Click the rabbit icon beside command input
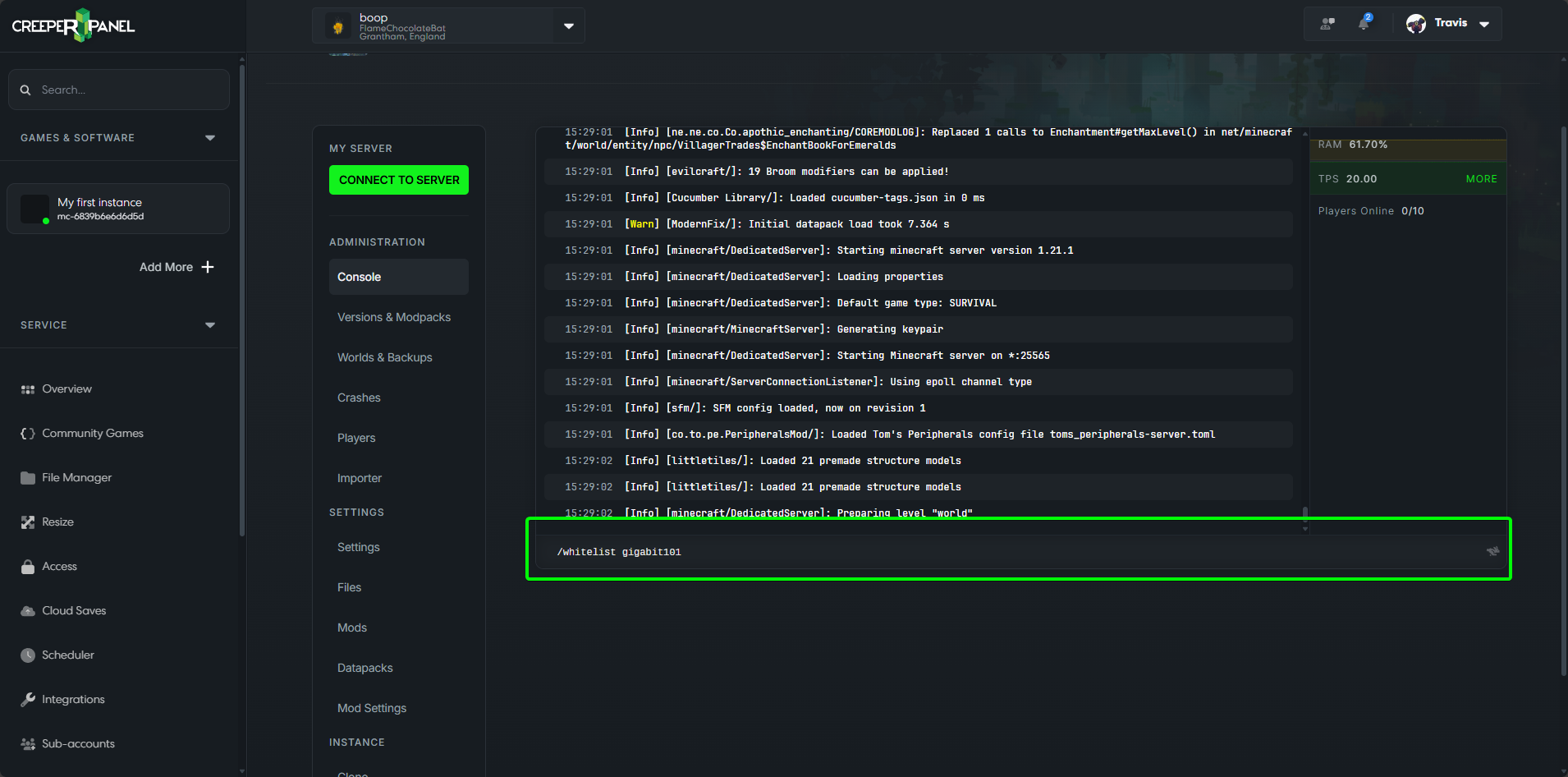The image size is (1568, 777). [x=1491, y=551]
